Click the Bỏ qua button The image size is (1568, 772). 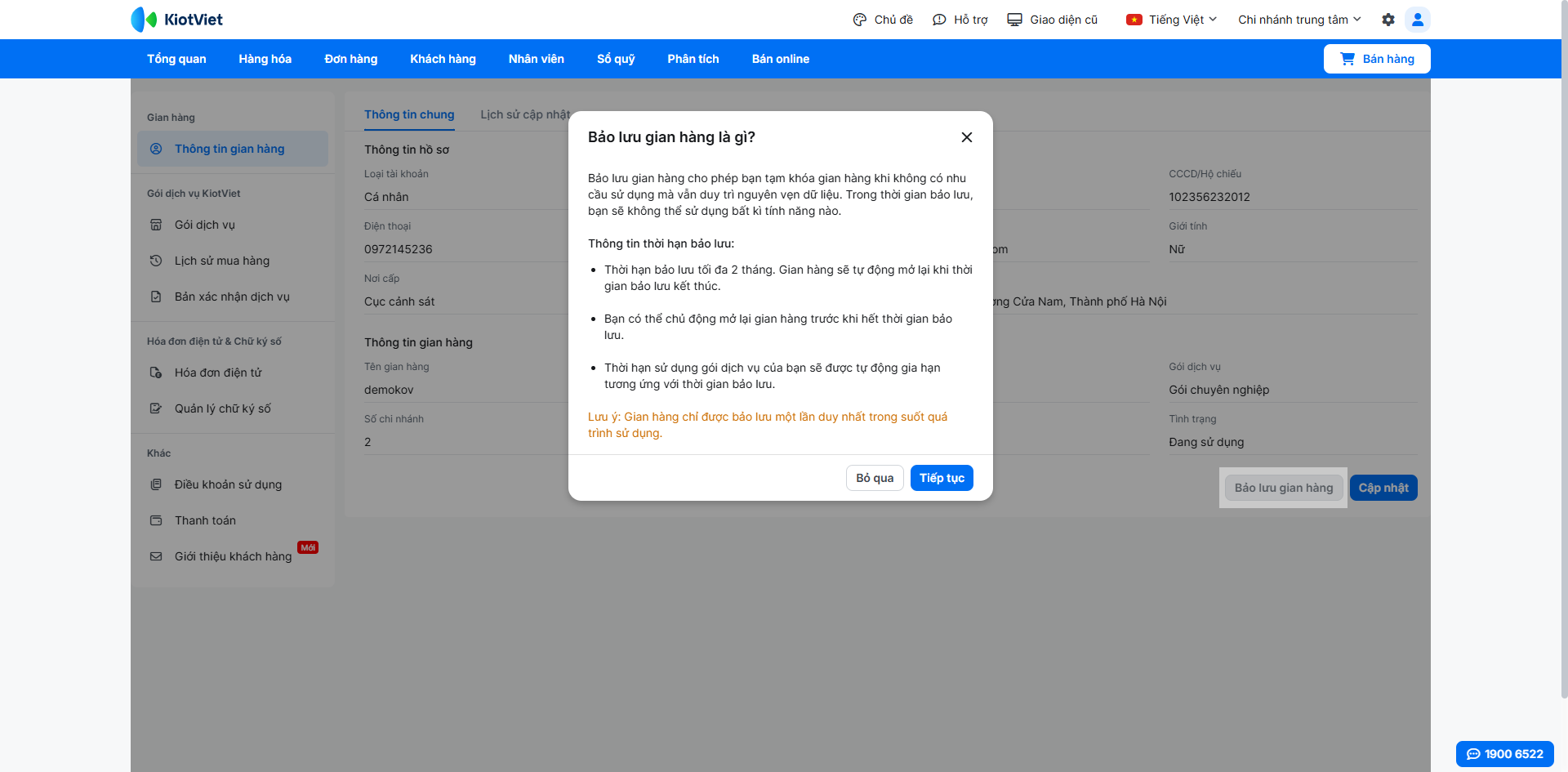pos(875,478)
